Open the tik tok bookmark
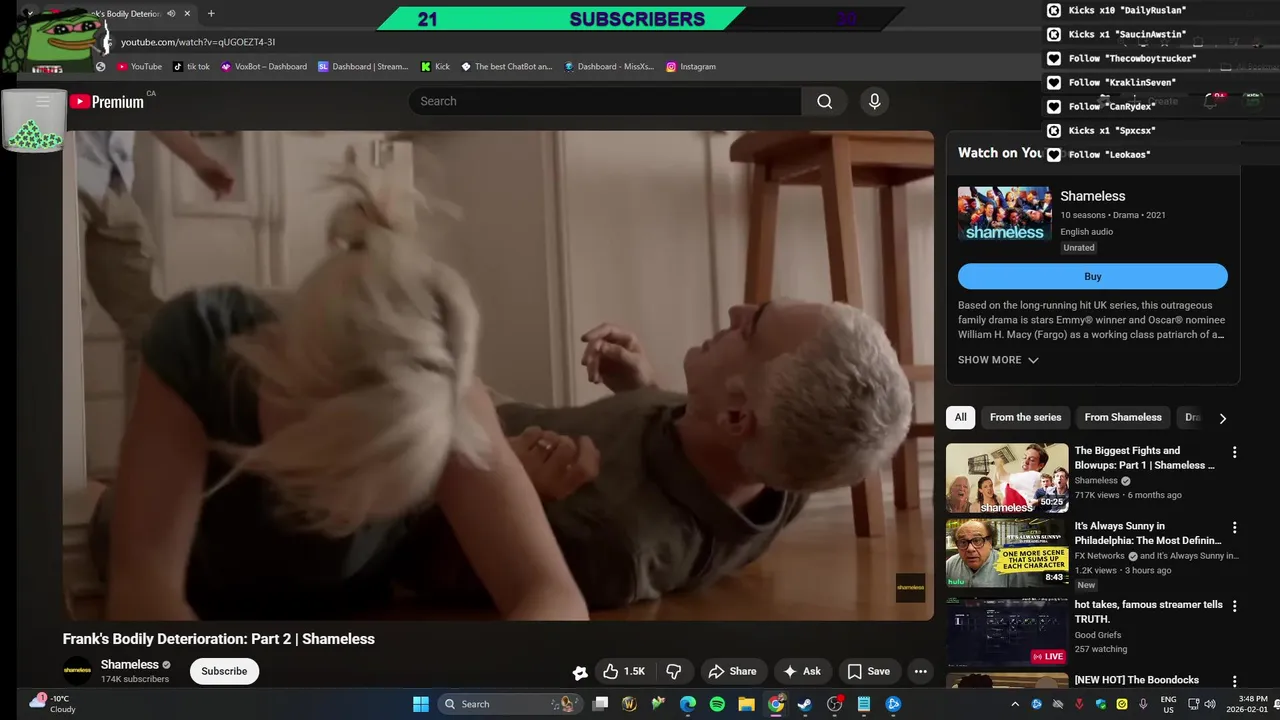Viewport: 1280px width, 720px height. click(191, 66)
